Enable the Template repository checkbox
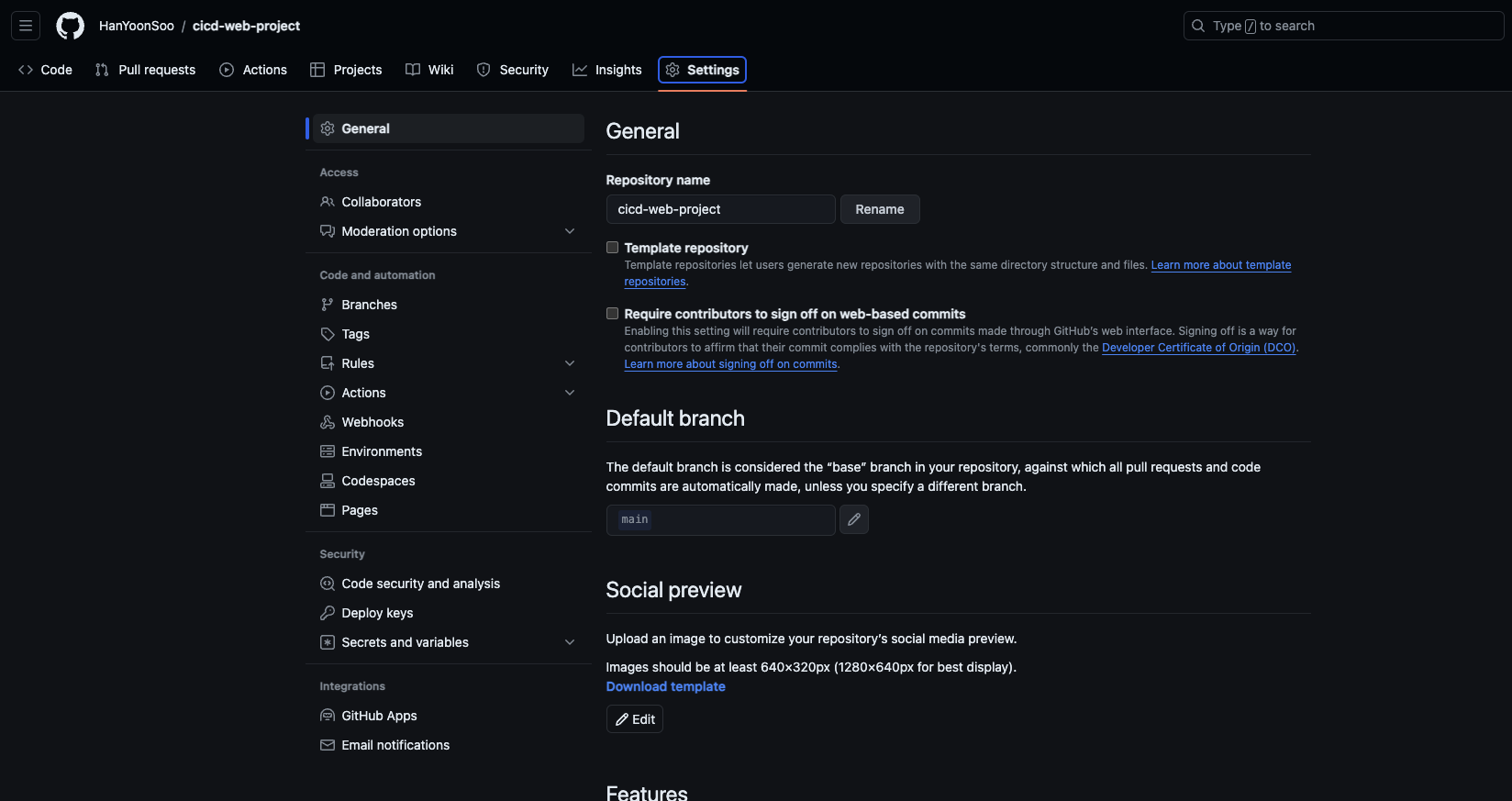Viewport: 1512px width, 801px height. pos(612,248)
